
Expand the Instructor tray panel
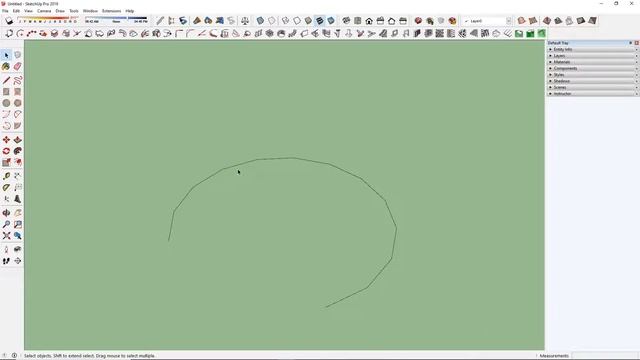[x=592, y=93]
